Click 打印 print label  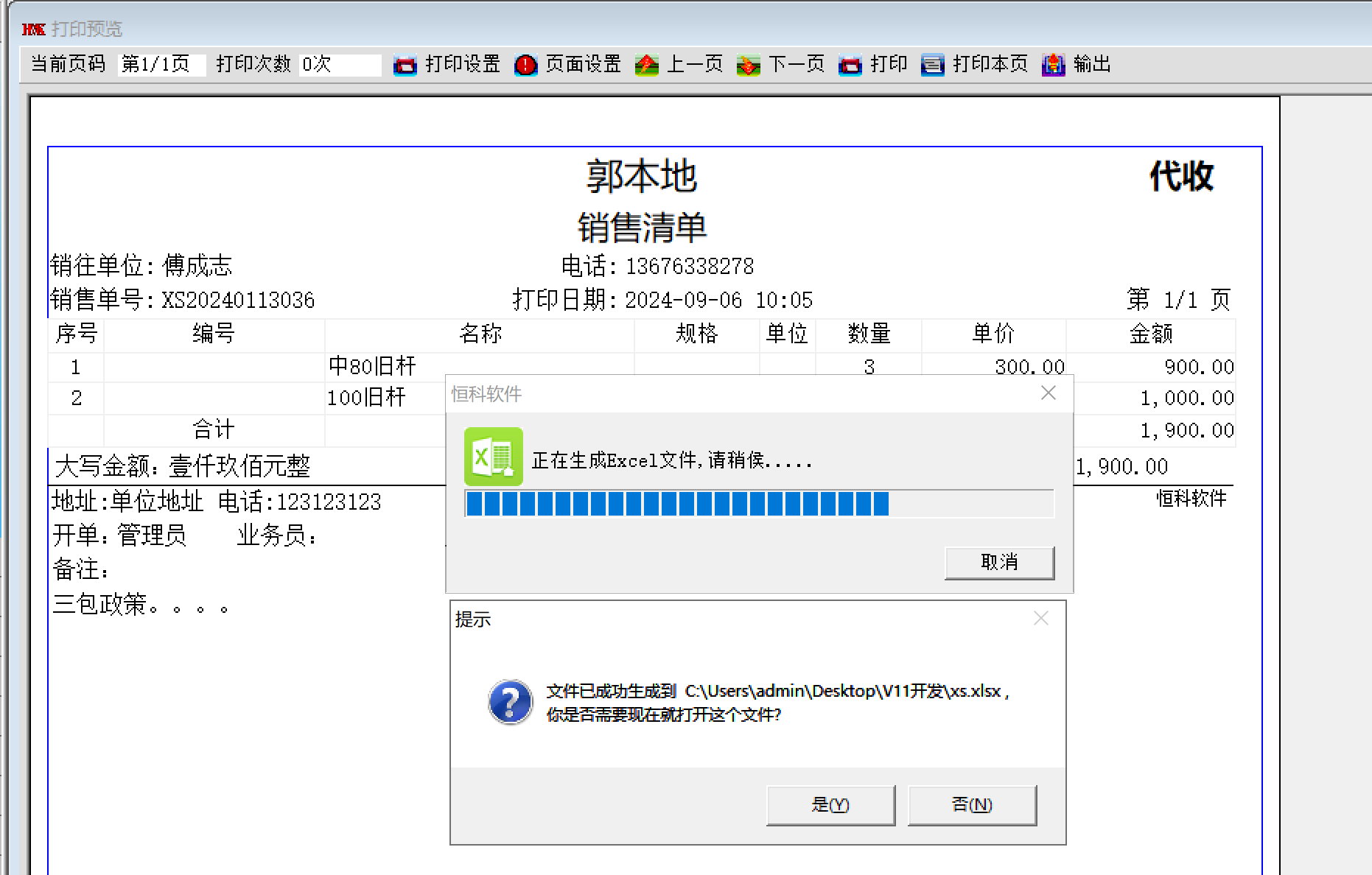tap(889, 64)
